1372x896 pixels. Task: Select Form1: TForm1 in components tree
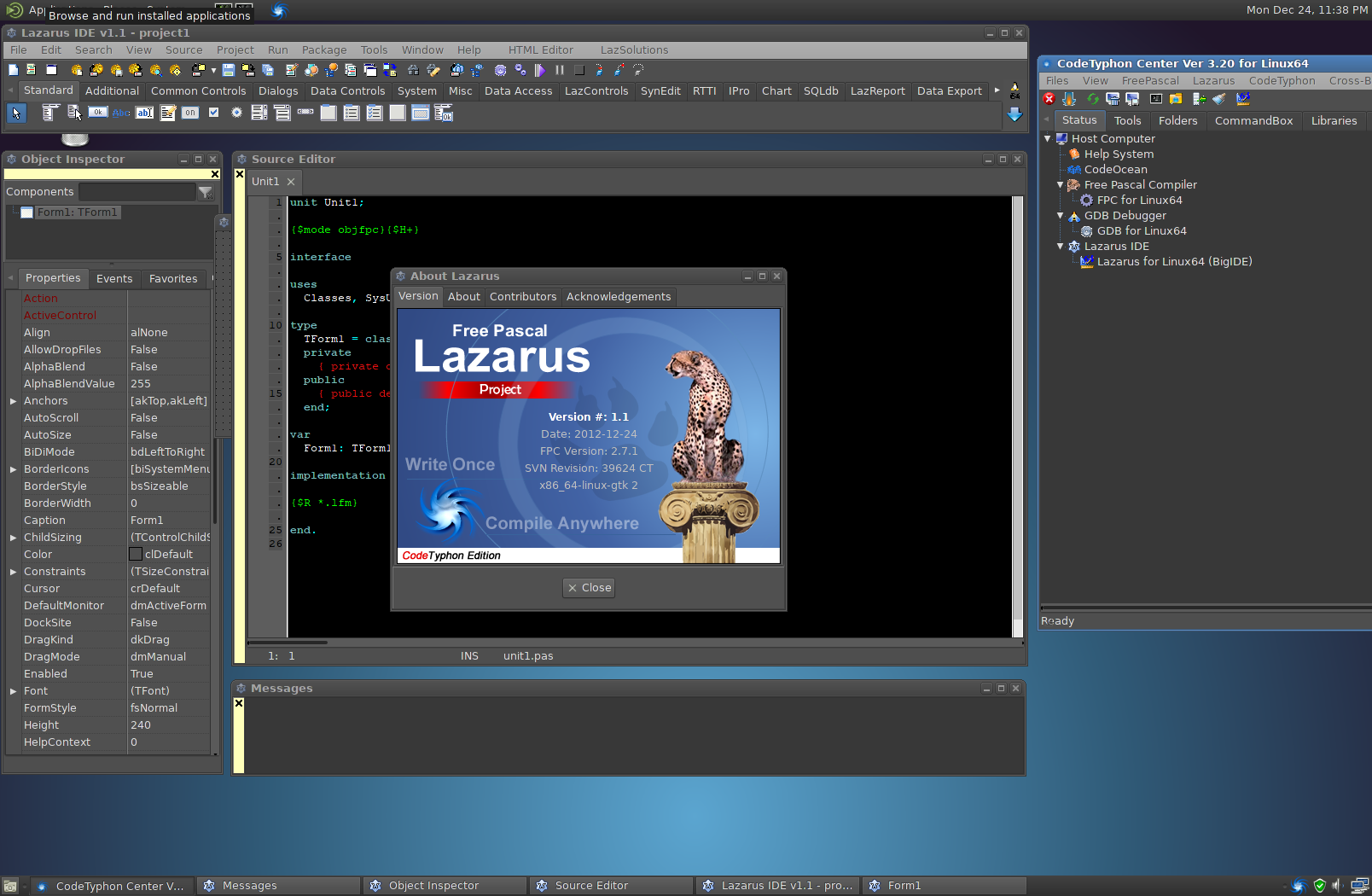[x=78, y=212]
